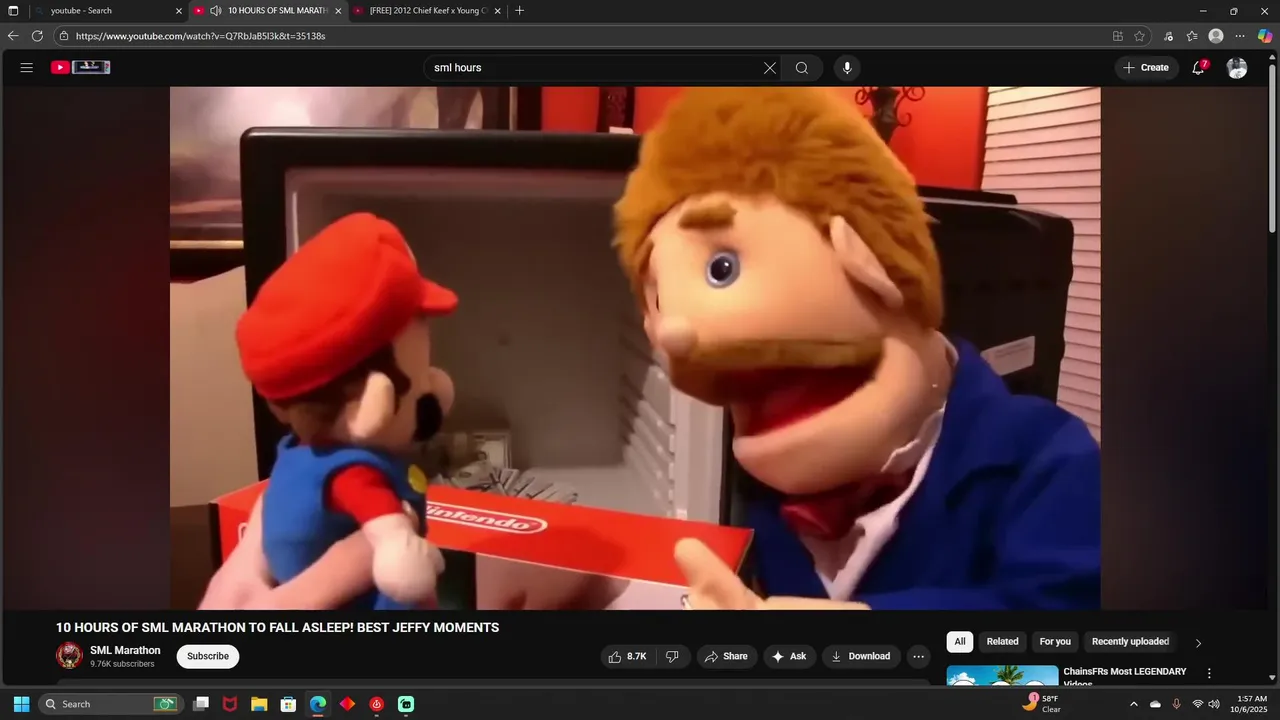This screenshot has width=1280, height=720.
Task: Open the Windows Start menu
Action: (x=21, y=704)
